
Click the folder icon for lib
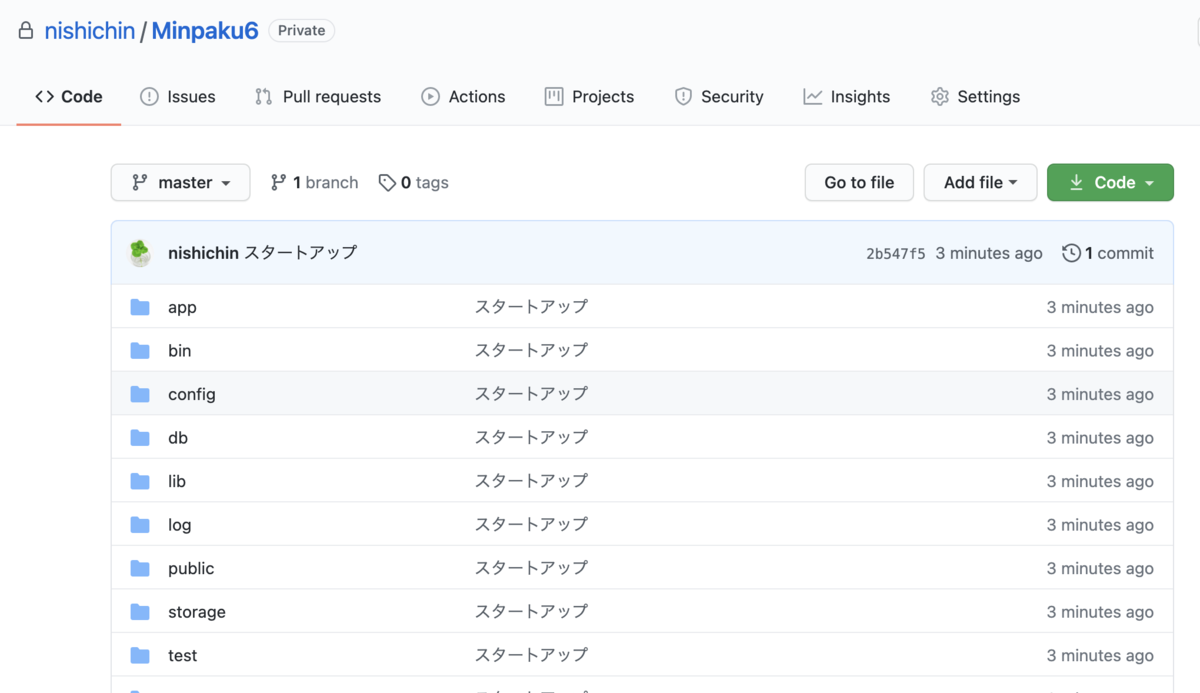(140, 481)
